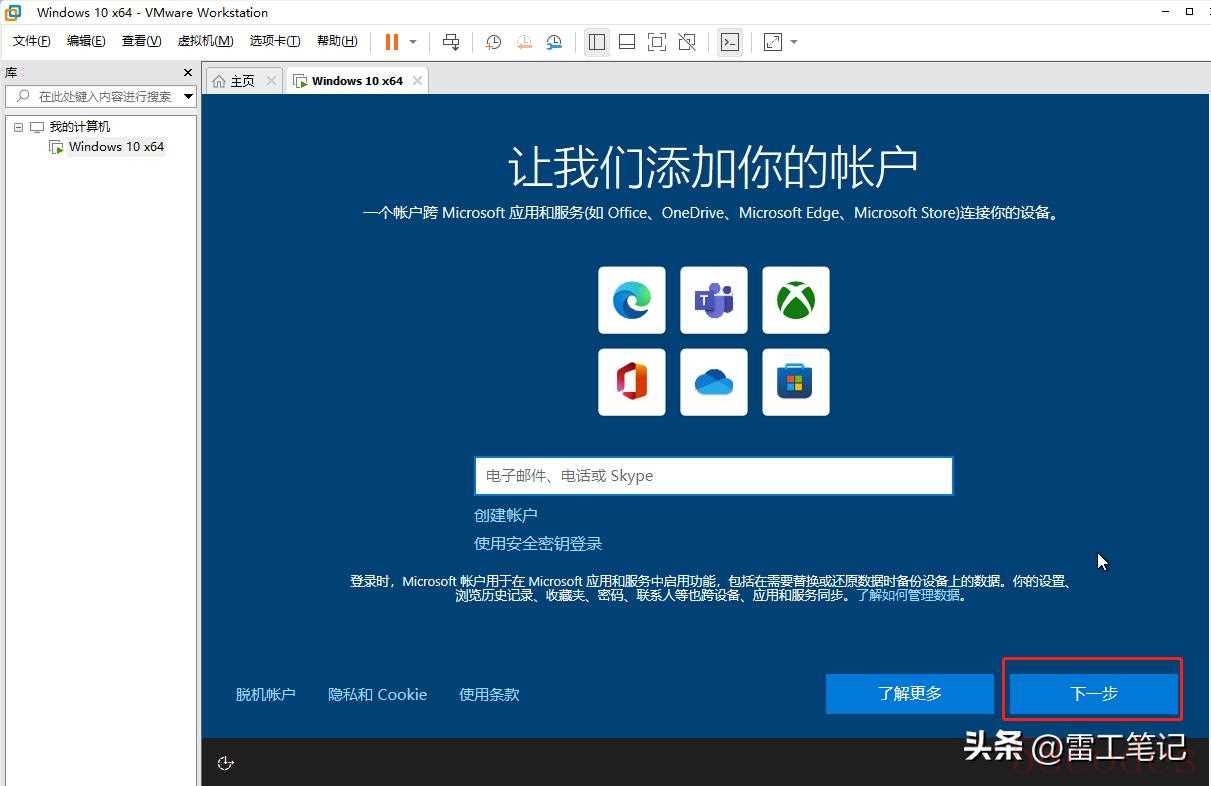Toggle the library sidebar panel view
This screenshot has width=1211, height=786.
pos(597,42)
